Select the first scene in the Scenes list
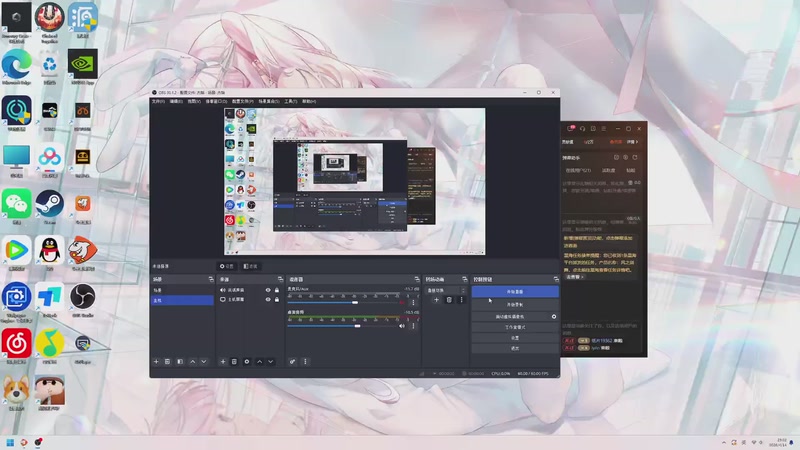The image size is (800, 450). pyautogui.click(x=182, y=290)
